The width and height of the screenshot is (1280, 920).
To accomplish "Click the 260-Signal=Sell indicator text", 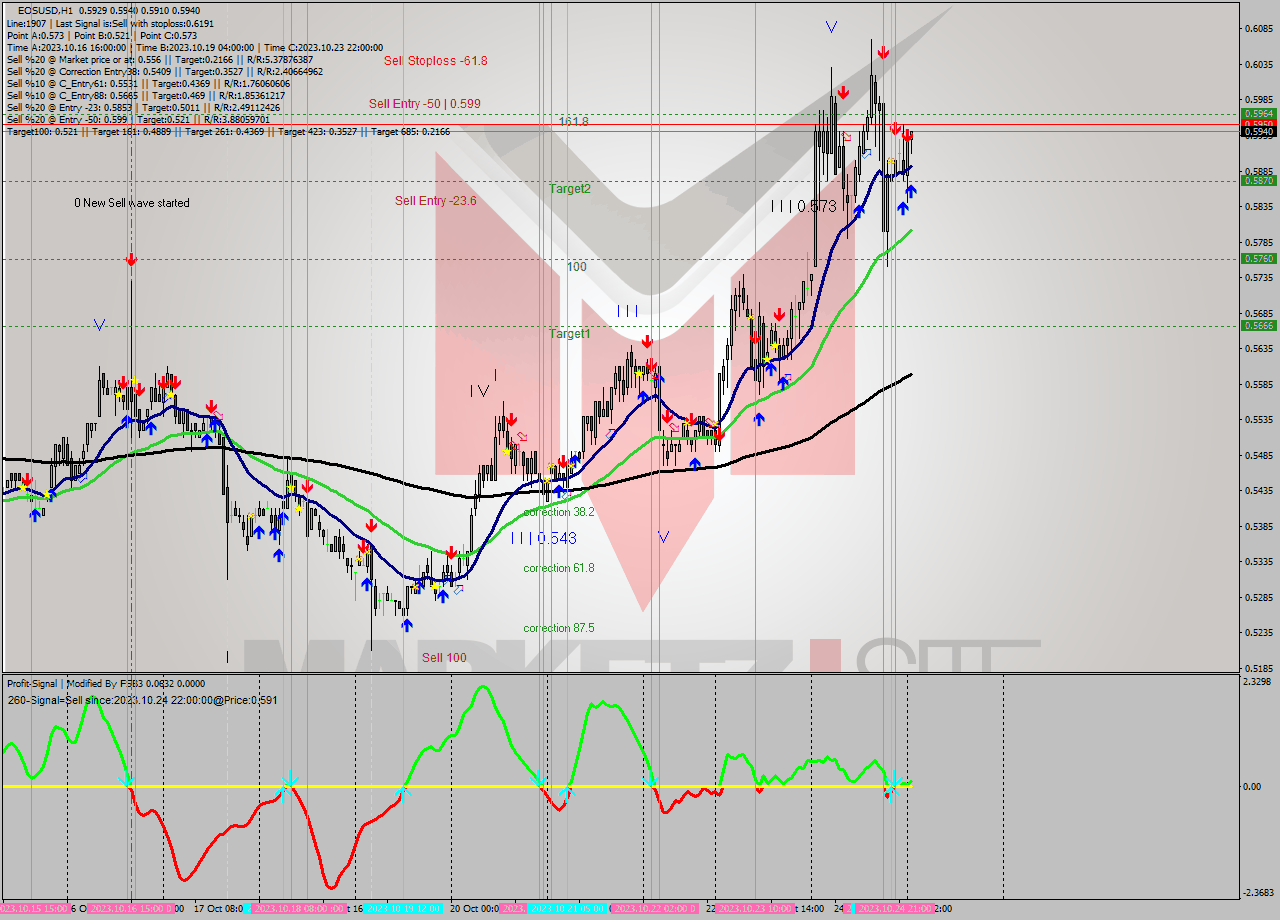I will coord(142,700).
